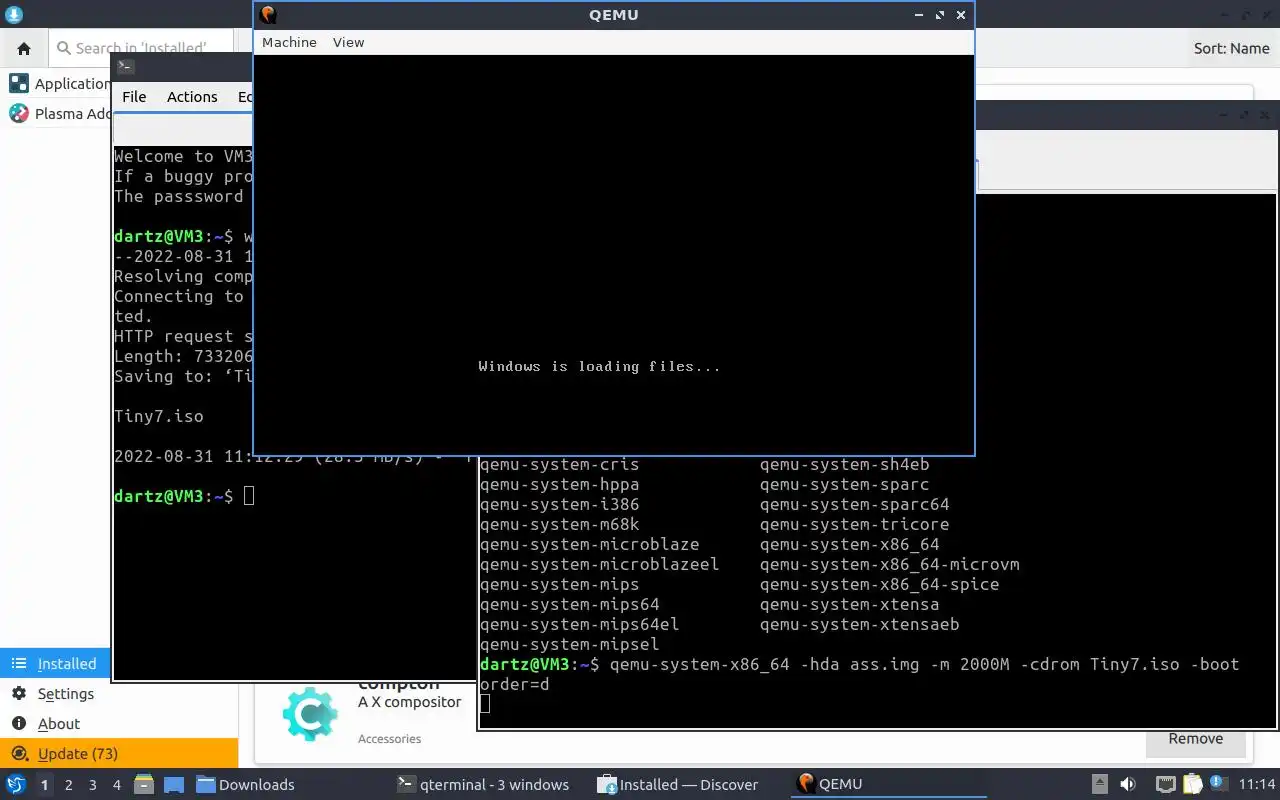The image size is (1280, 800).
Task: Click 'Tiny7.iso' line in left terminal
Action: tap(158, 416)
